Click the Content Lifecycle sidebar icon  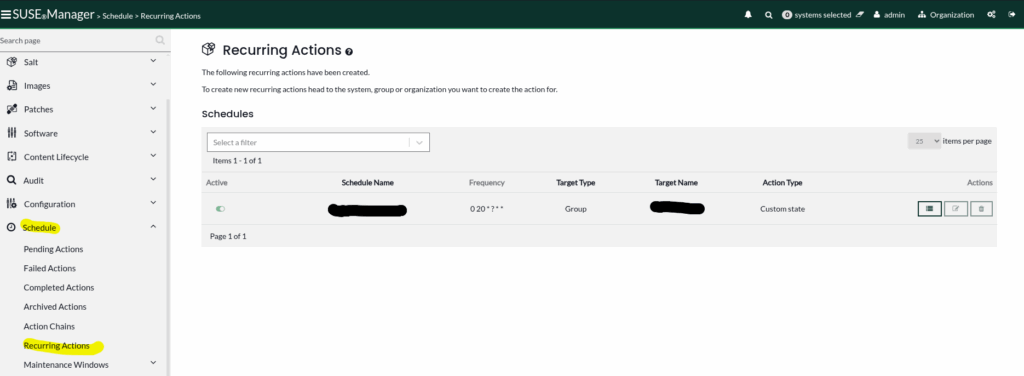[x=11, y=157]
